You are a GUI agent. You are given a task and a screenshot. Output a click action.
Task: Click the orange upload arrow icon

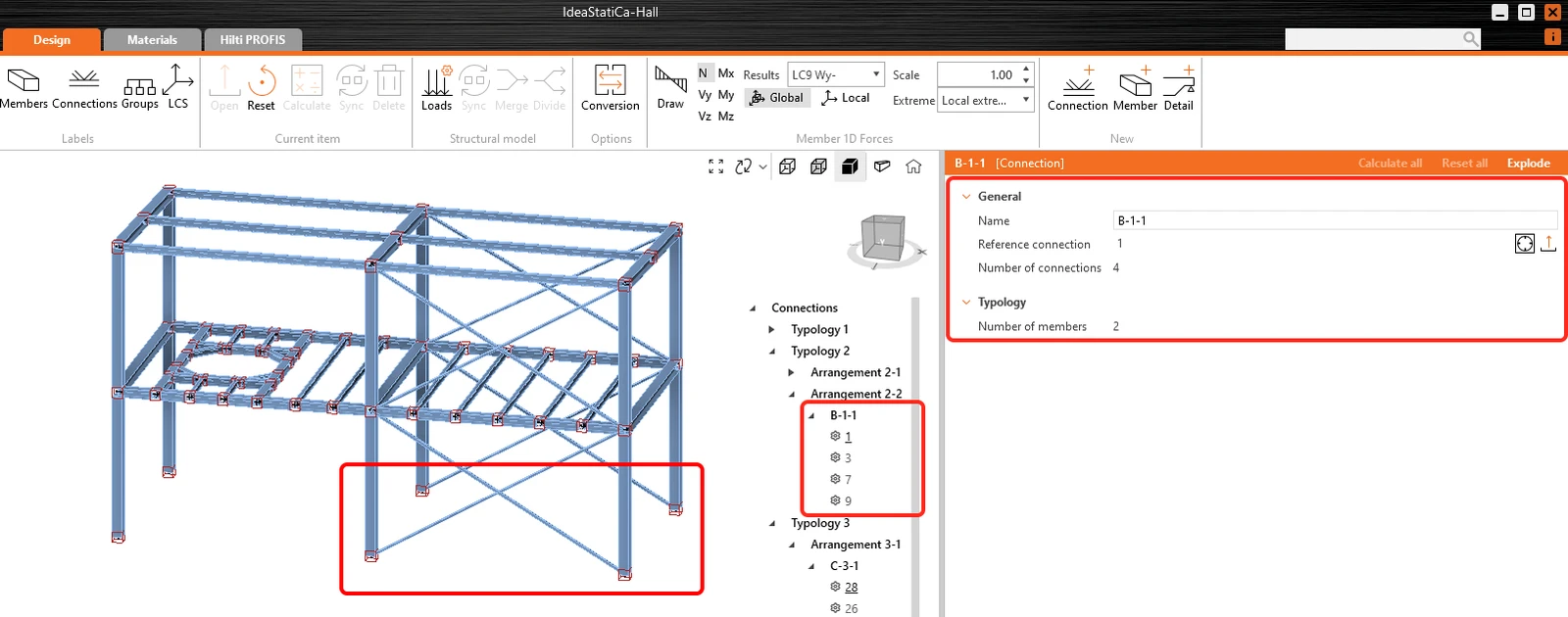(x=1548, y=244)
